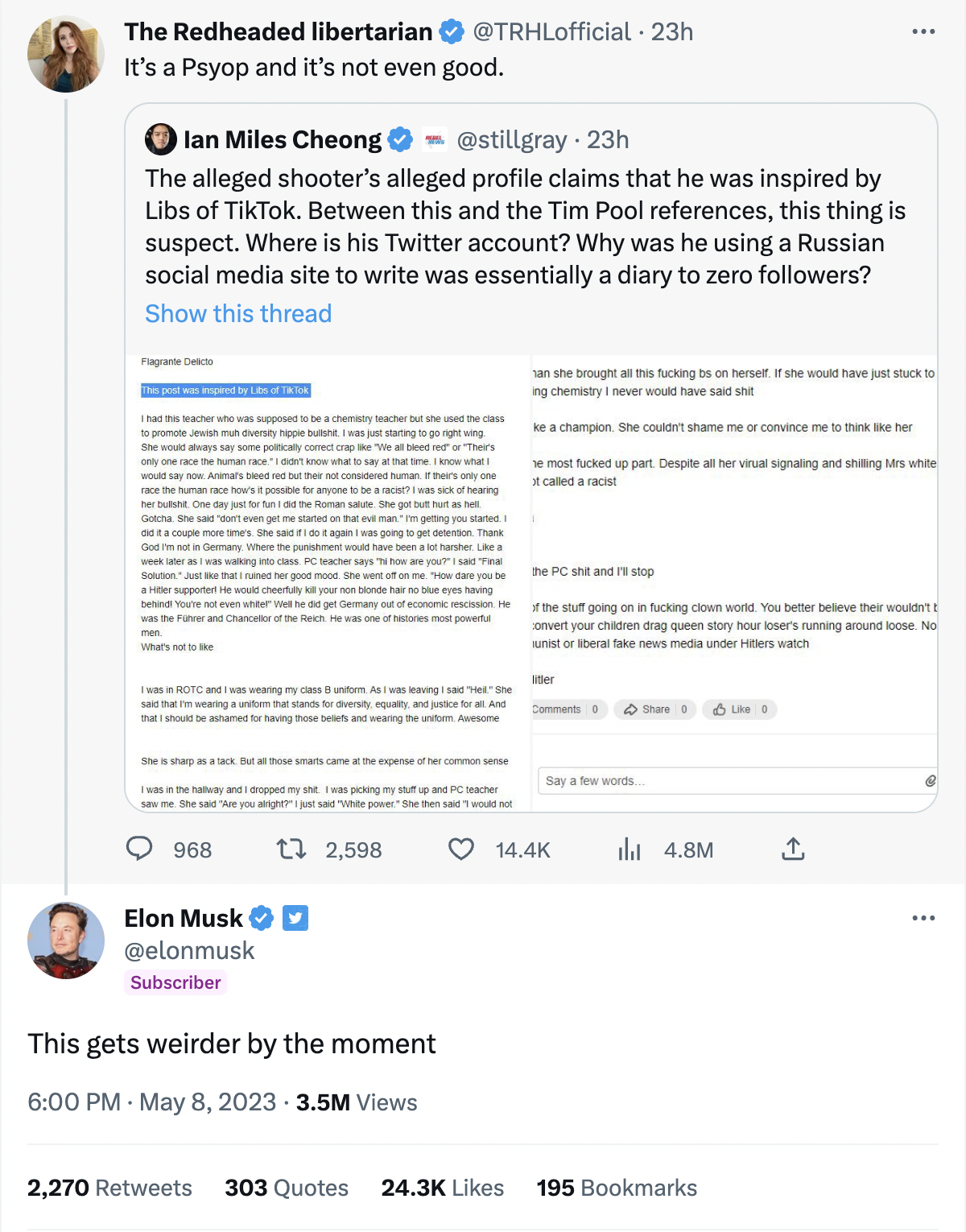Click the reply speech bubble icon
Viewport: 966px width, 1232px height.
click(x=139, y=849)
